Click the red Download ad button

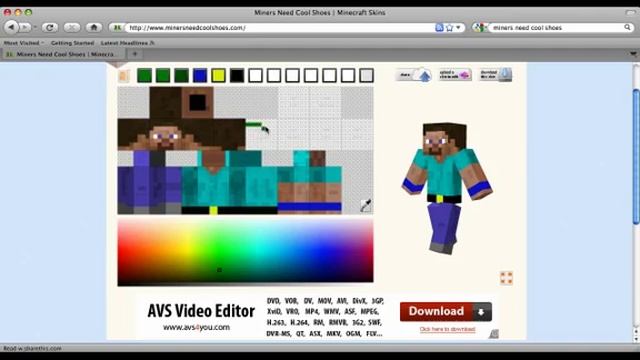point(446,311)
